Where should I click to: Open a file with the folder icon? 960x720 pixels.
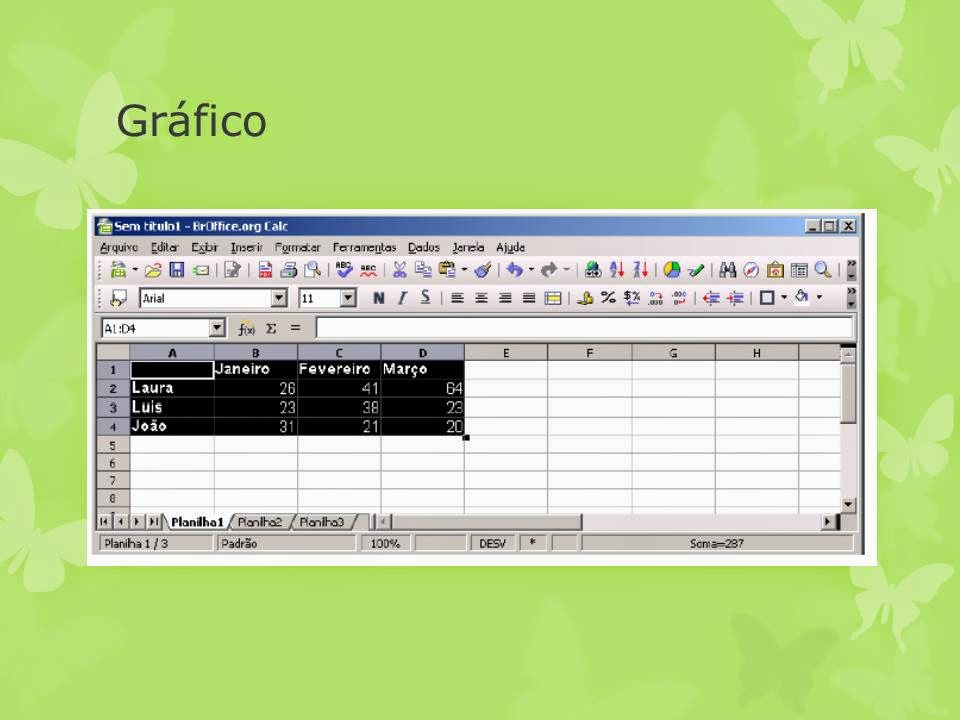click(153, 270)
